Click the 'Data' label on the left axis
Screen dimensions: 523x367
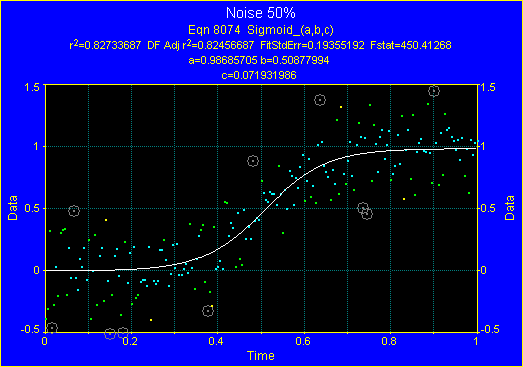click(x=13, y=208)
